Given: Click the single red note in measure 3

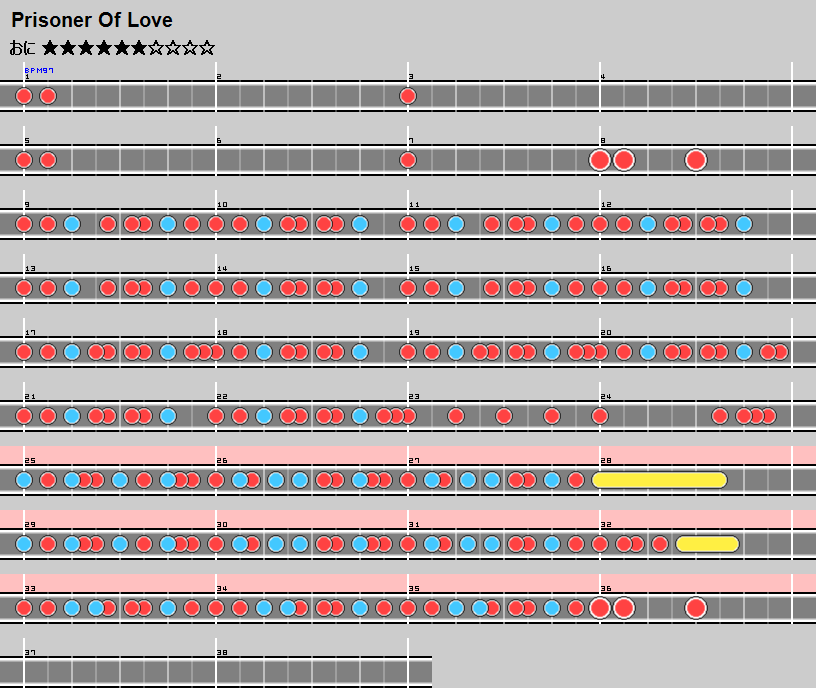Looking at the screenshot, I should [408, 96].
